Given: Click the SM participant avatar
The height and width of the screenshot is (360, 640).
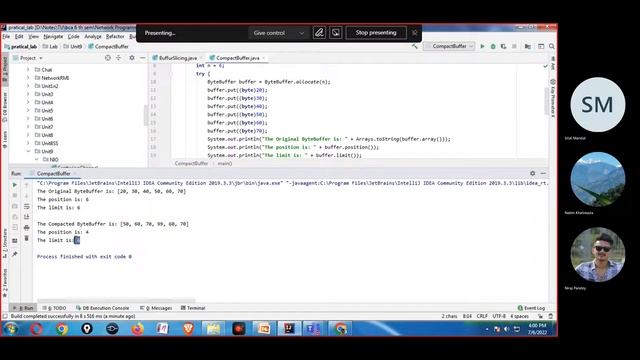Looking at the screenshot, I should tap(598, 104).
